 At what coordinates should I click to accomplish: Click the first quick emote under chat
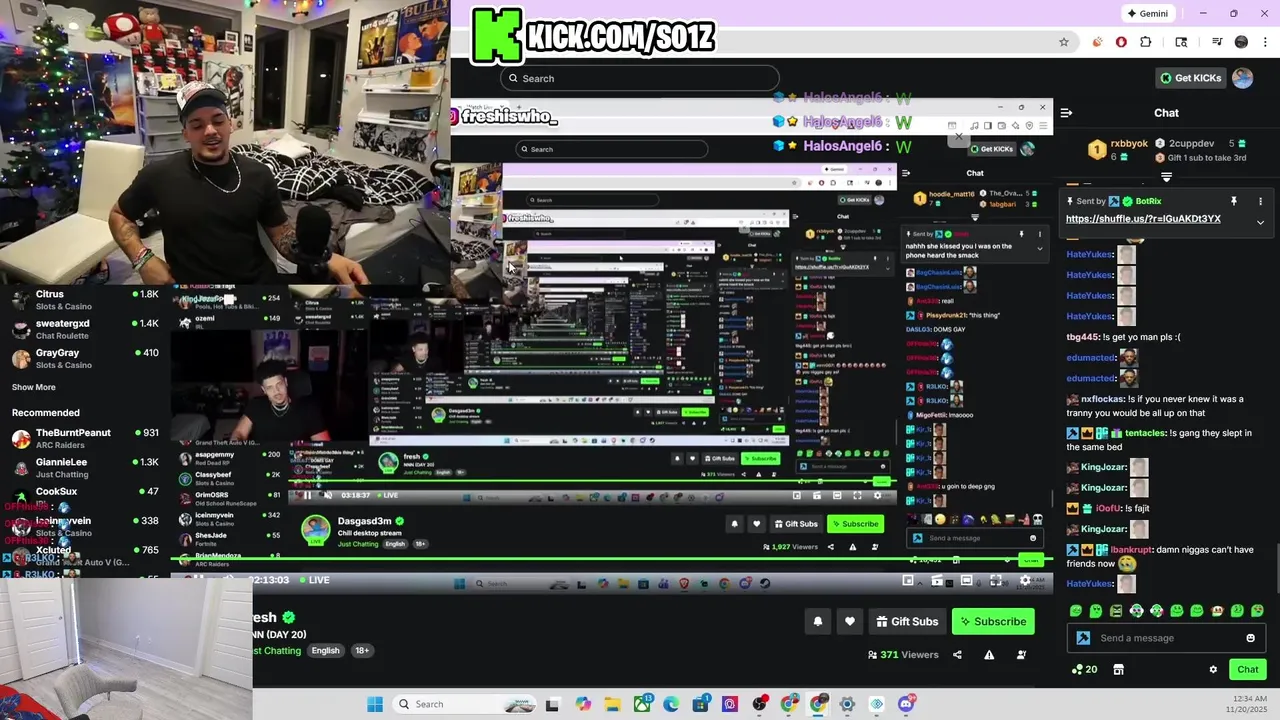click(1076, 610)
